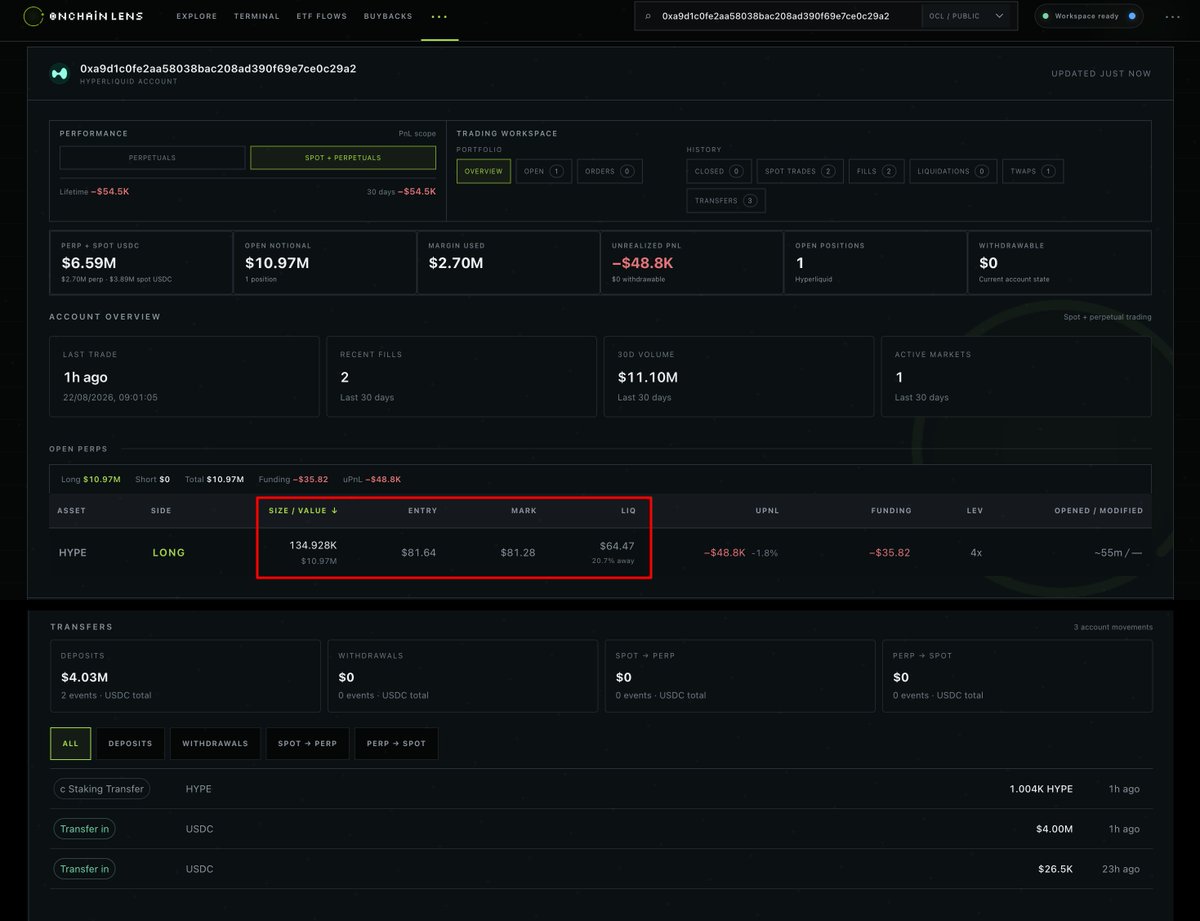Show TWAPs history tab

[x=1033, y=171]
